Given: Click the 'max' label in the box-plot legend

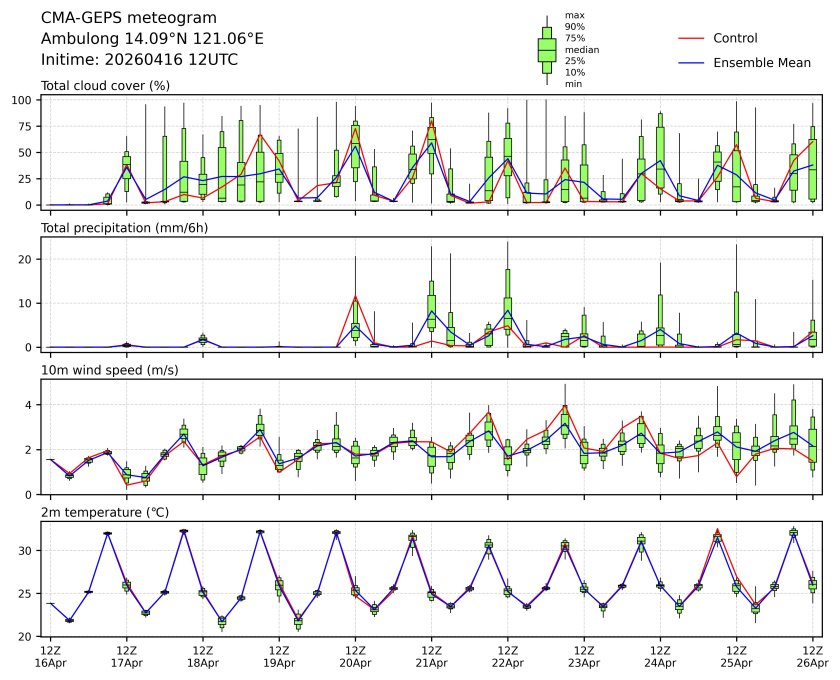Looking at the screenshot, I should (574, 15).
